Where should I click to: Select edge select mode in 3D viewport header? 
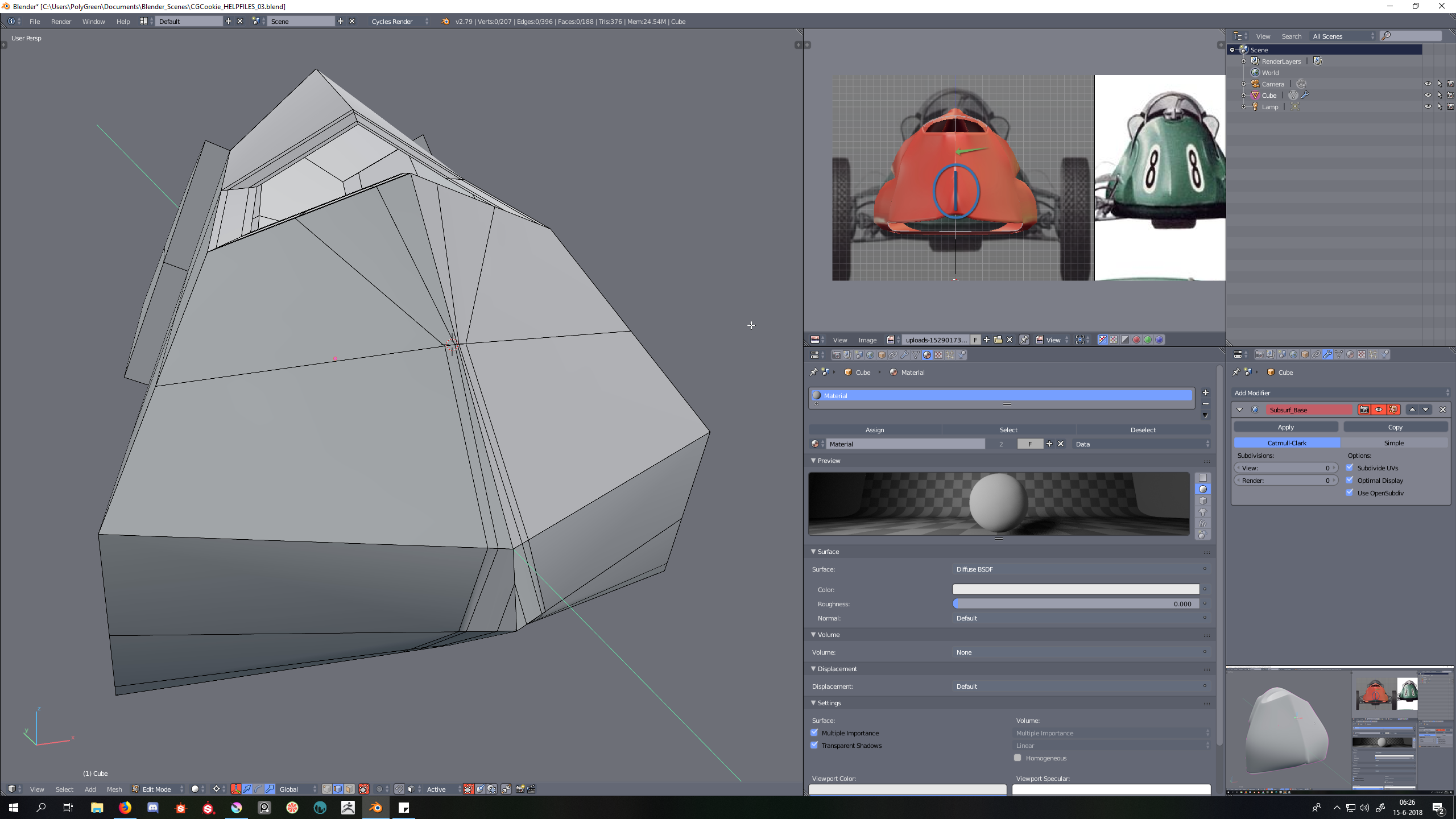click(x=338, y=789)
